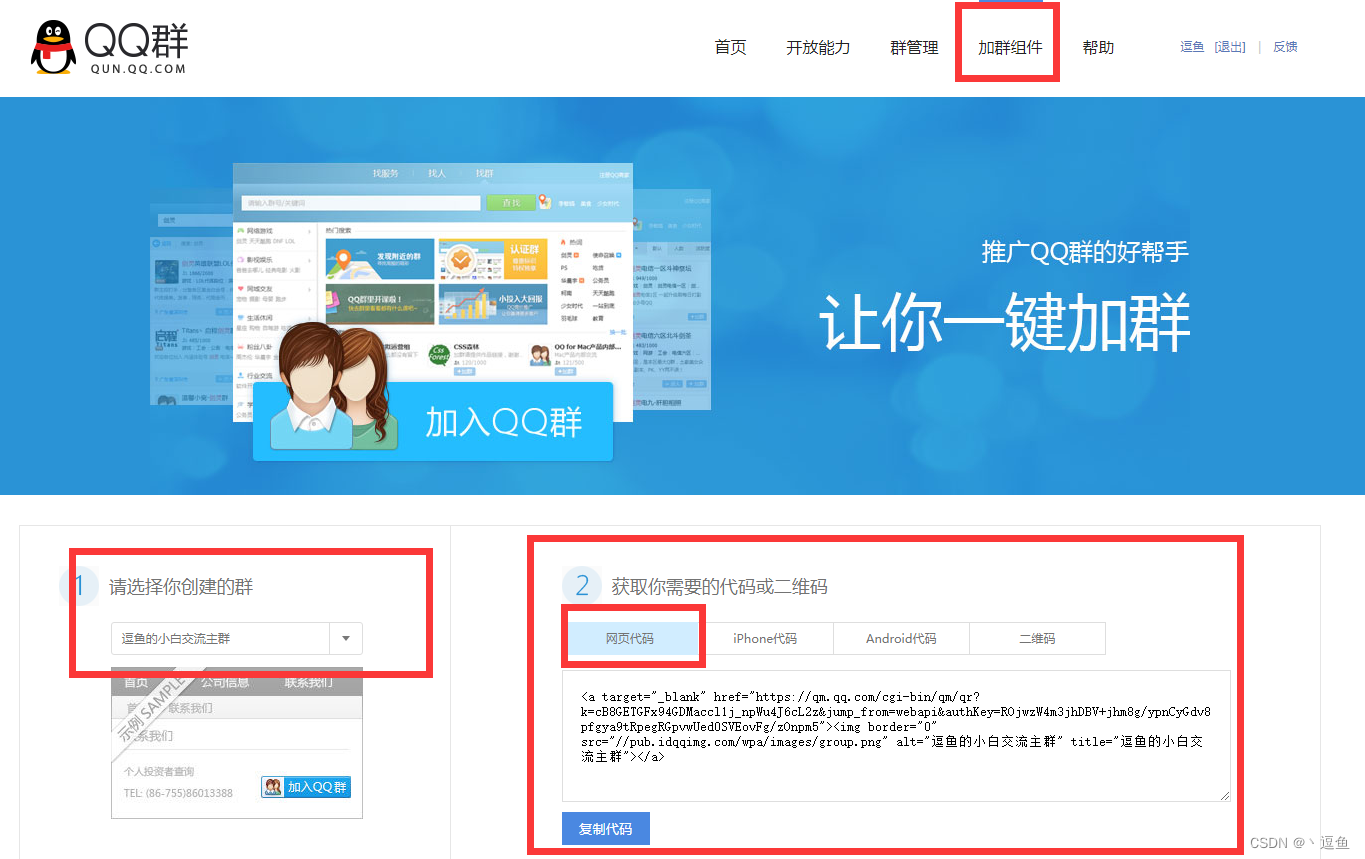Image resolution: width=1365 pixels, height=859 pixels.
Task: Log out via the 退出 link
Action: (x=1230, y=47)
